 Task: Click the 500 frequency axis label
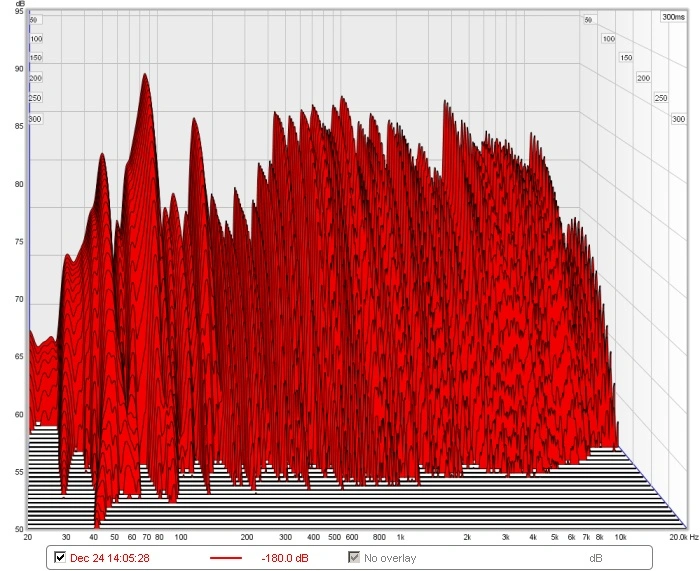pos(334,537)
